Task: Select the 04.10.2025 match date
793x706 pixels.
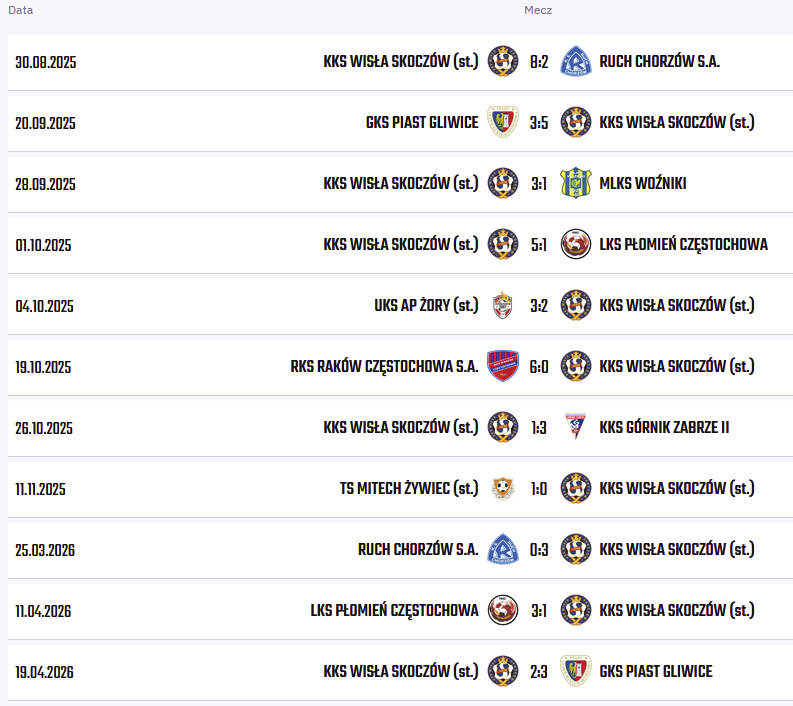Action: (45, 307)
